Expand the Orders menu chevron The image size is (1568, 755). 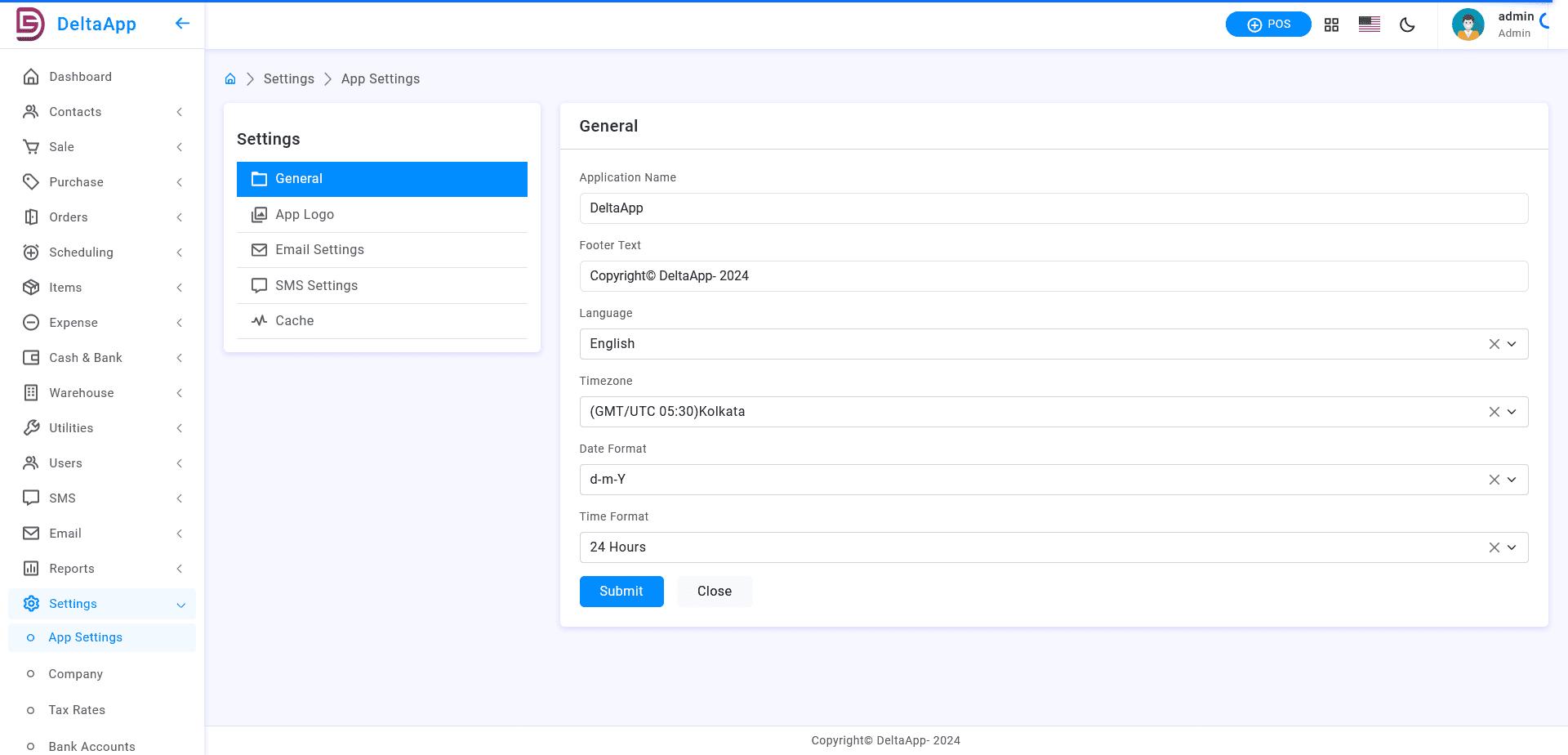180,217
